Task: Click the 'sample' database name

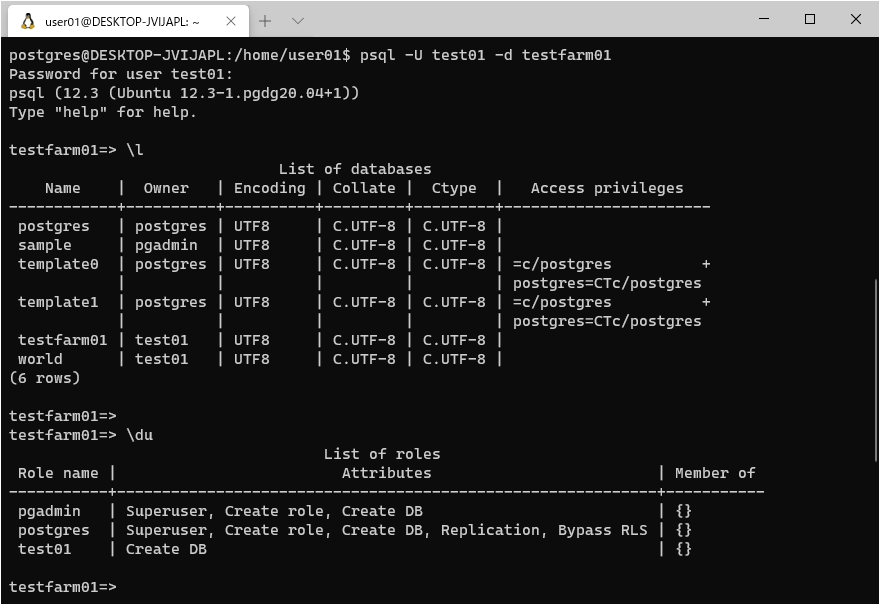Action: click(44, 246)
